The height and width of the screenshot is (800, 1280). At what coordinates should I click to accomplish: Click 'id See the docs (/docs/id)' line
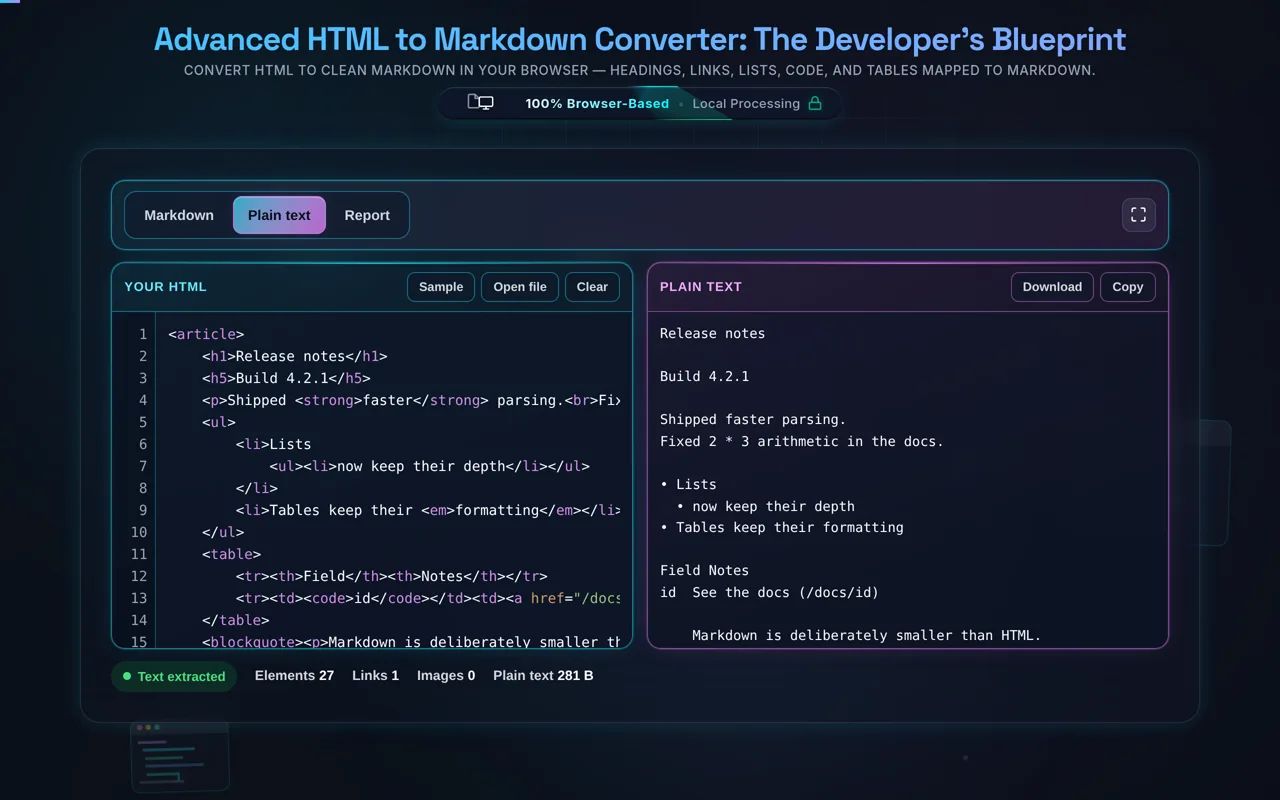(769, 592)
